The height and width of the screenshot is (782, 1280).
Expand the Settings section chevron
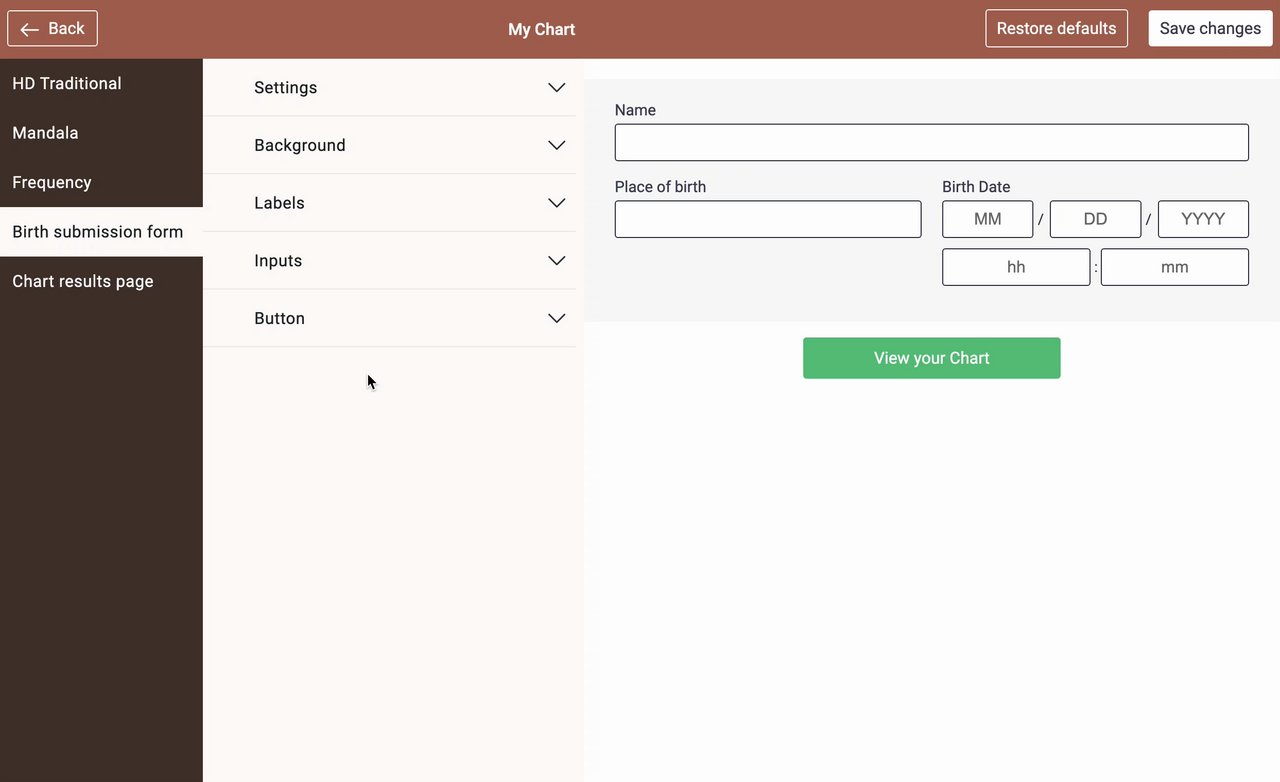coord(557,88)
